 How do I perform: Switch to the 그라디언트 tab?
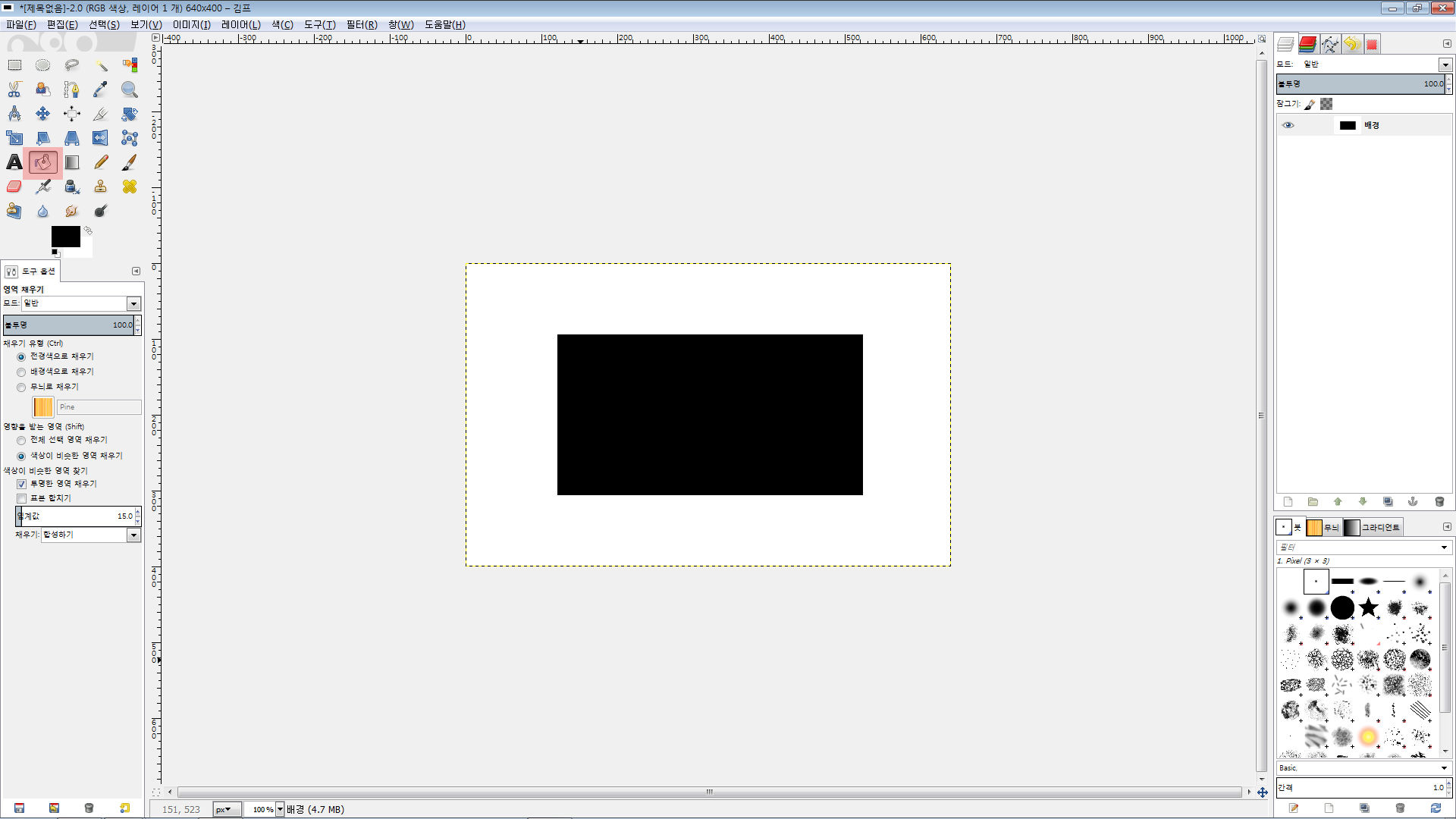click(x=1373, y=528)
